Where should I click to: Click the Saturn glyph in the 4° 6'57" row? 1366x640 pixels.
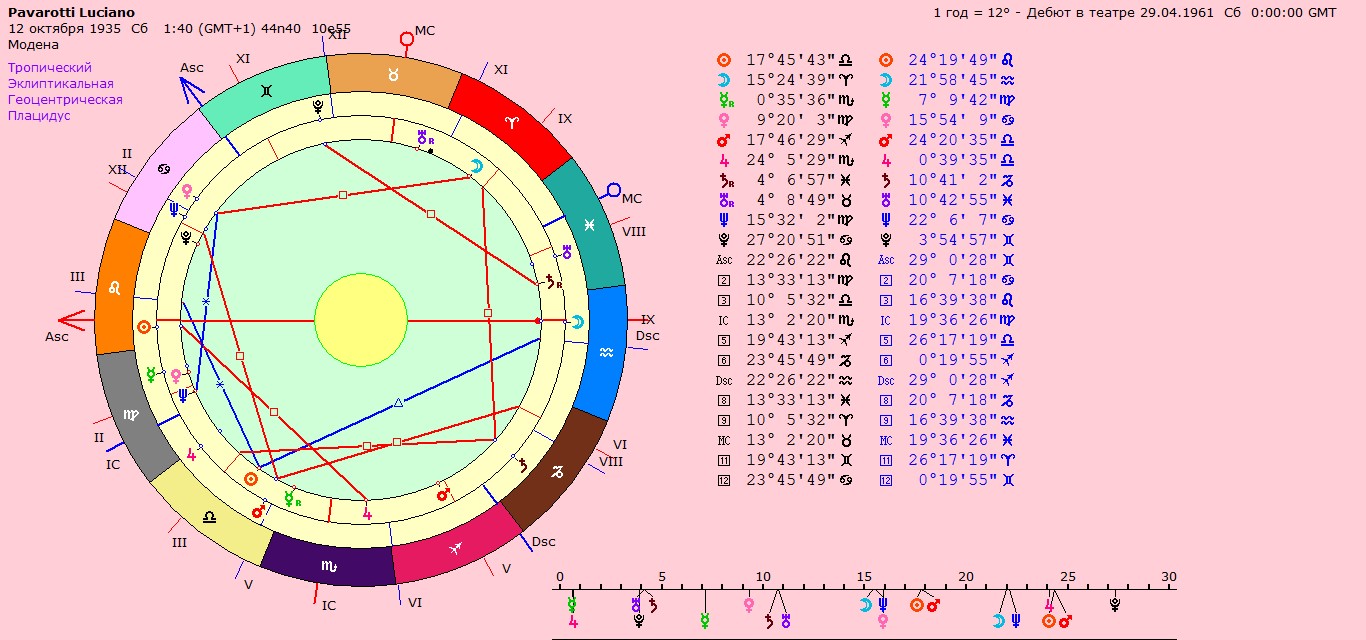tap(726, 180)
